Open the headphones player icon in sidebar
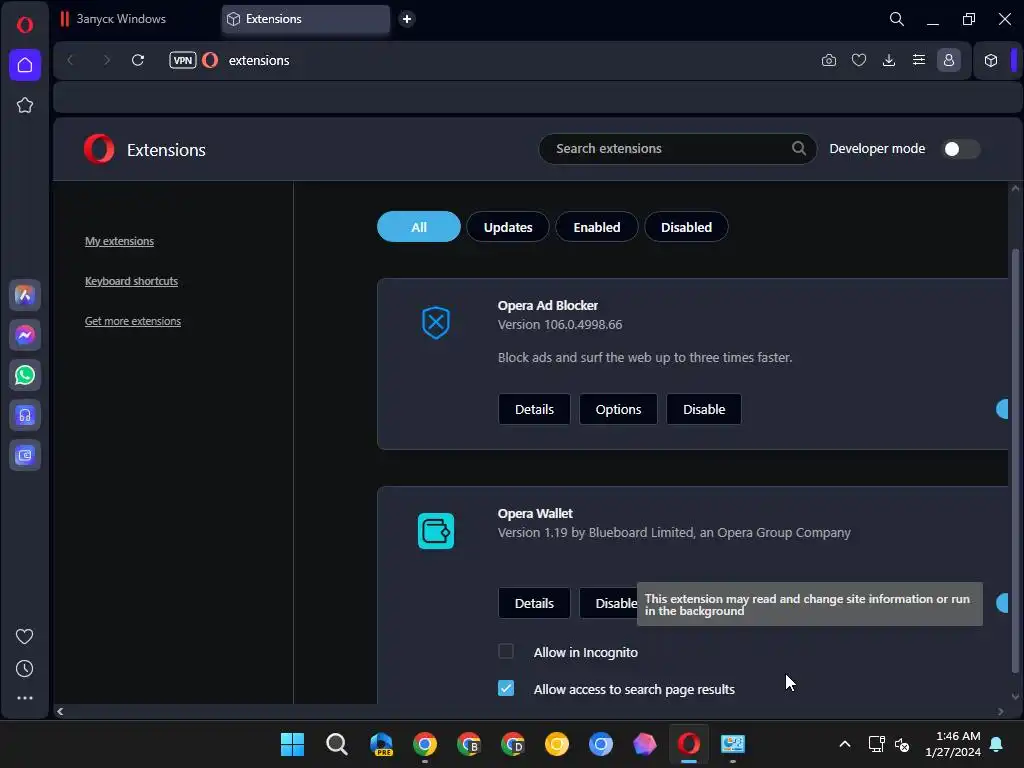Viewport: 1024px width, 768px height. pos(25,415)
